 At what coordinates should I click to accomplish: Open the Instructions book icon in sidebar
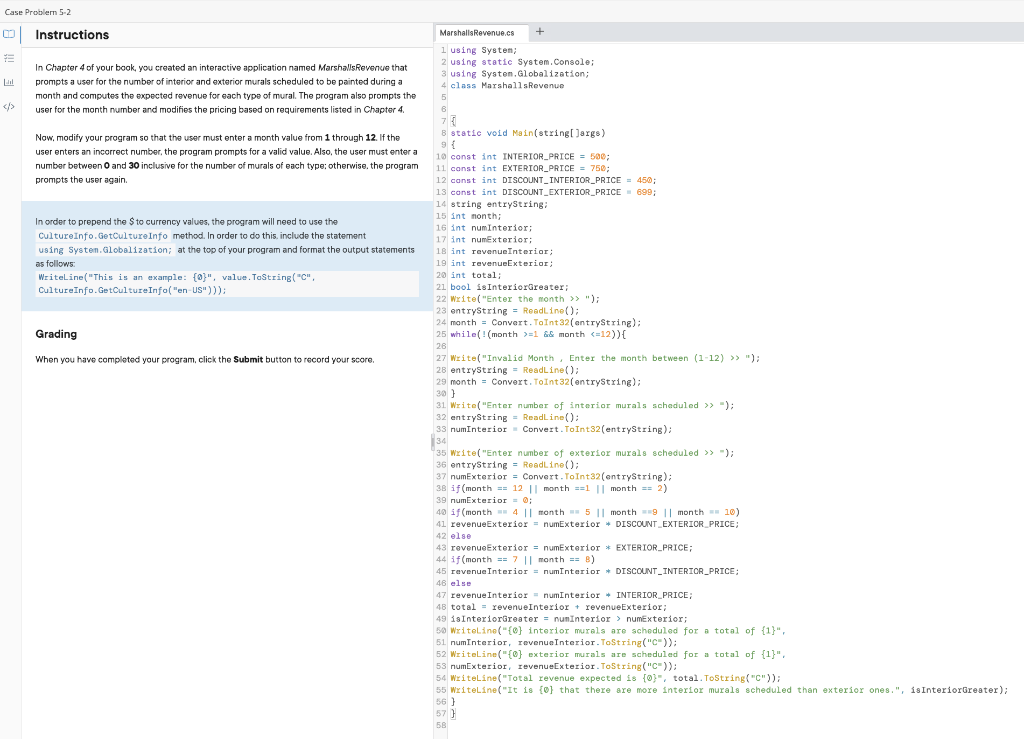[9, 34]
